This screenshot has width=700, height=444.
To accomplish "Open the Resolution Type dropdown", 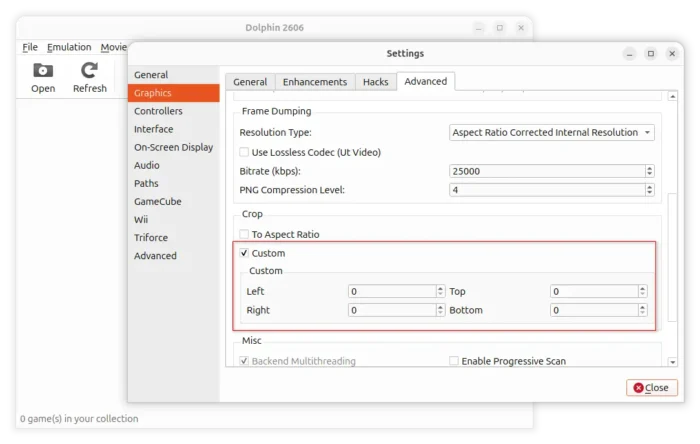I will point(551,133).
